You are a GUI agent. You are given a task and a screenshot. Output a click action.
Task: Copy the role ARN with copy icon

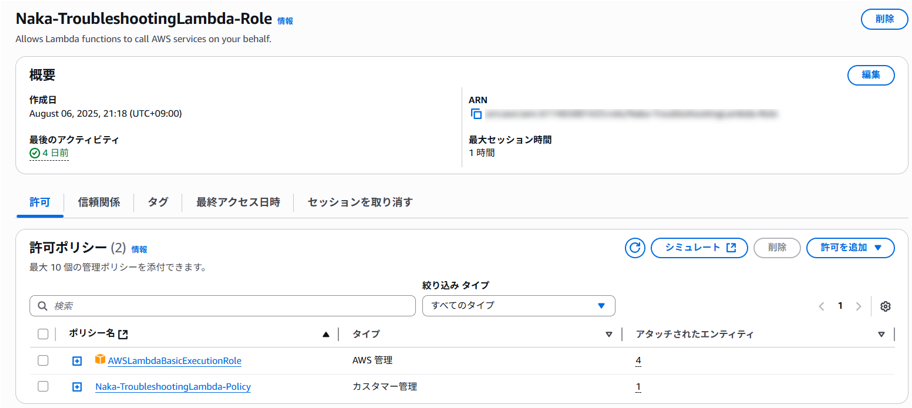pos(476,115)
